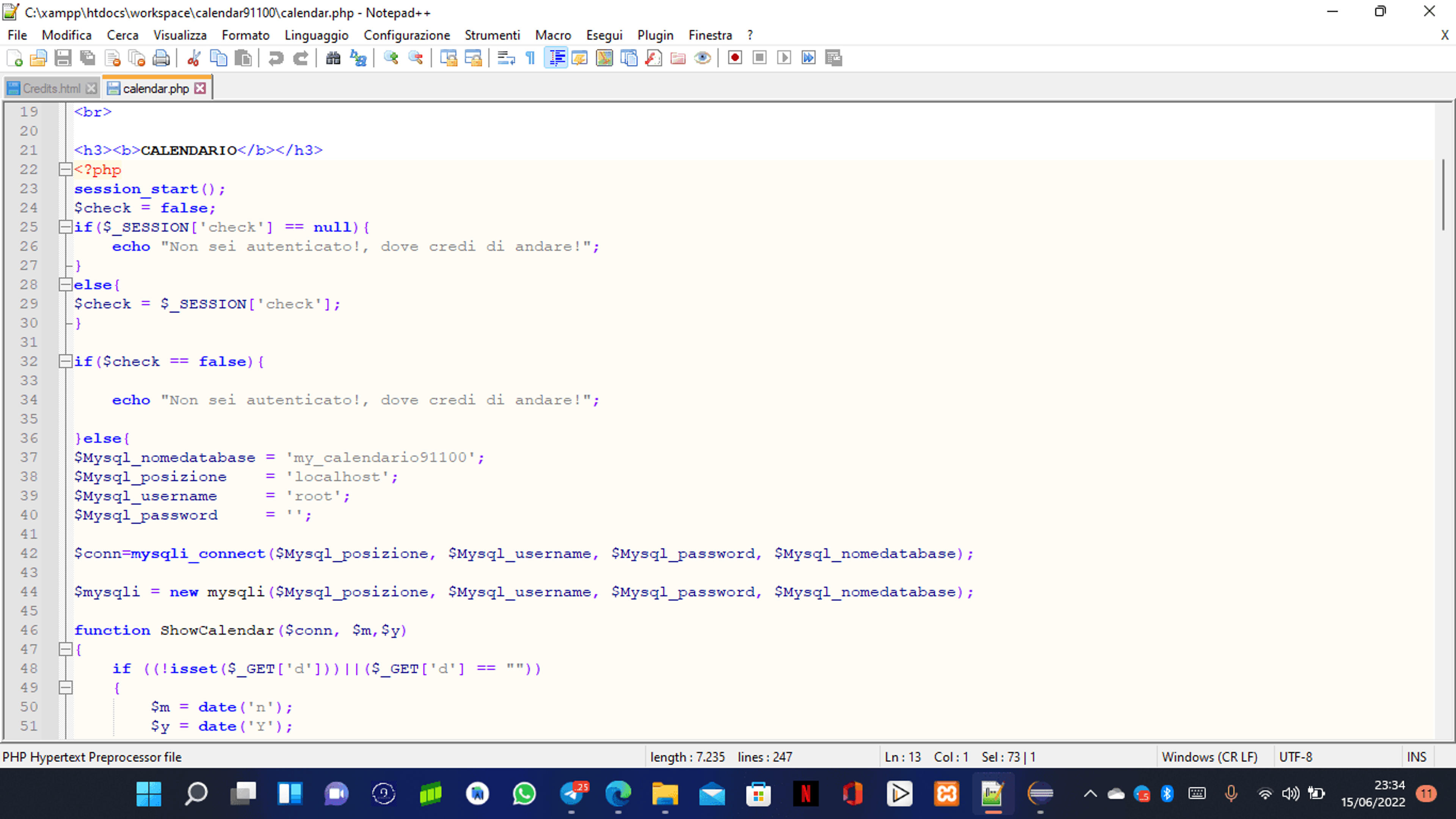Click the Copy toolbar icon
Screen dimensions: 1456x819
click(218, 58)
